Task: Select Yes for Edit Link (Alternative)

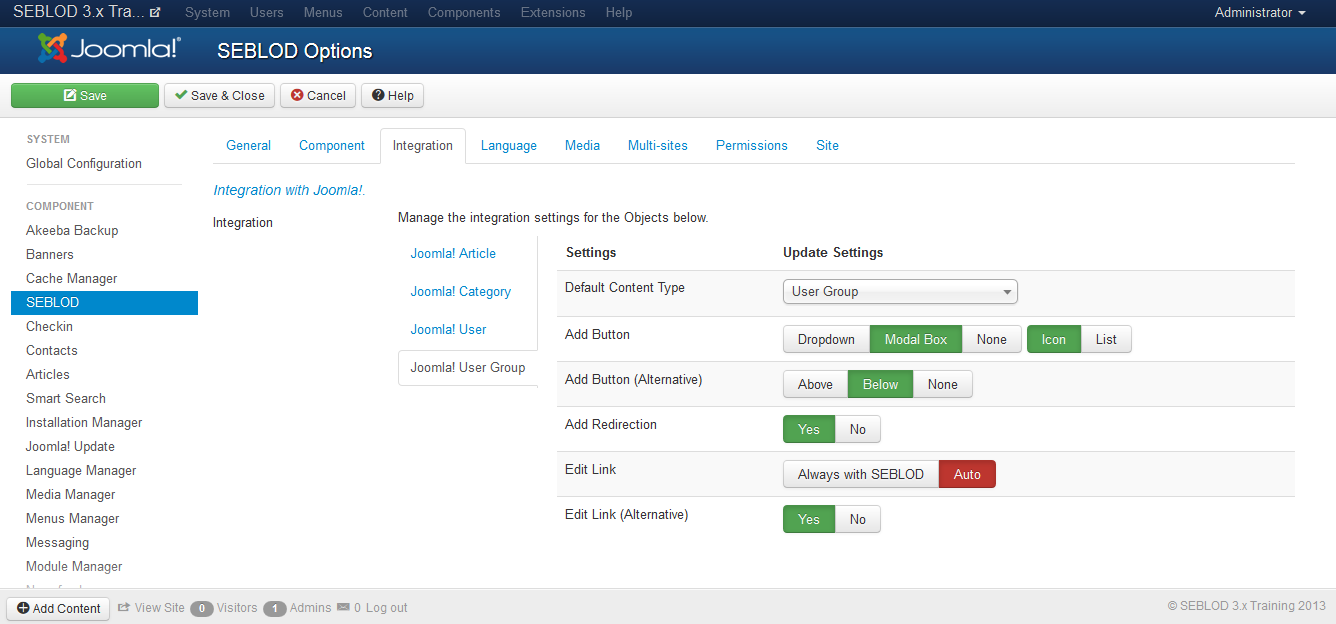Action: pos(809,519)
